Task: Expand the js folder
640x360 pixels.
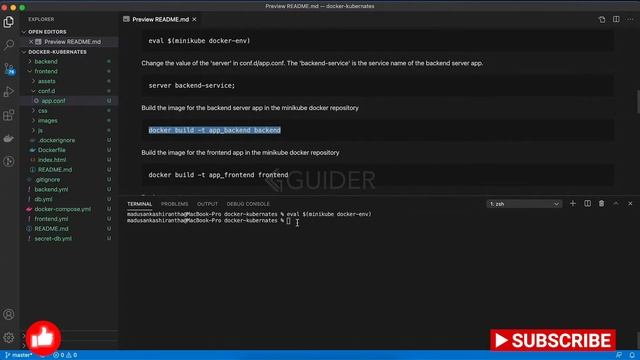Action: 40,130
